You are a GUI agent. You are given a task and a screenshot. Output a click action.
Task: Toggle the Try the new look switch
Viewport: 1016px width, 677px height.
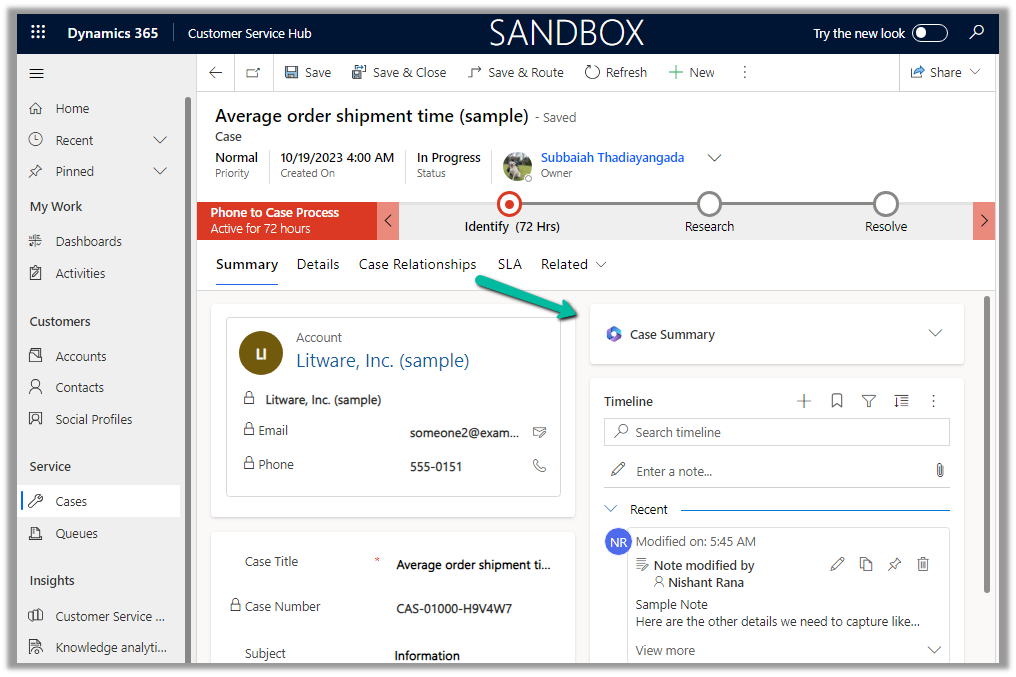[929, 33]
